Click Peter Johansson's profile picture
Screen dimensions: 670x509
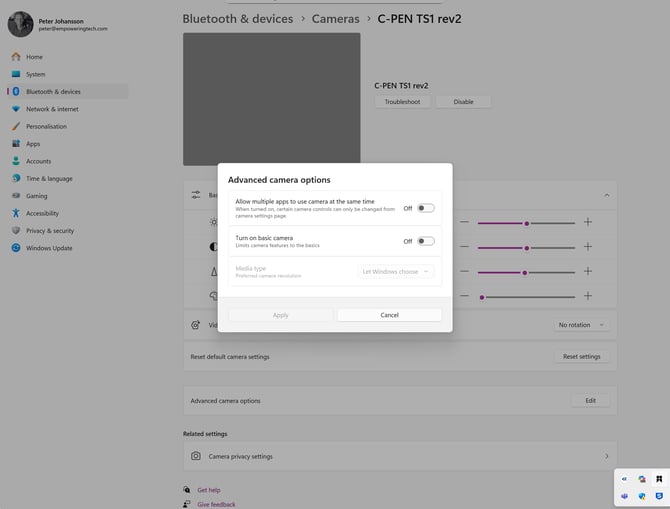pyautogui.click(x=21, y=24)
